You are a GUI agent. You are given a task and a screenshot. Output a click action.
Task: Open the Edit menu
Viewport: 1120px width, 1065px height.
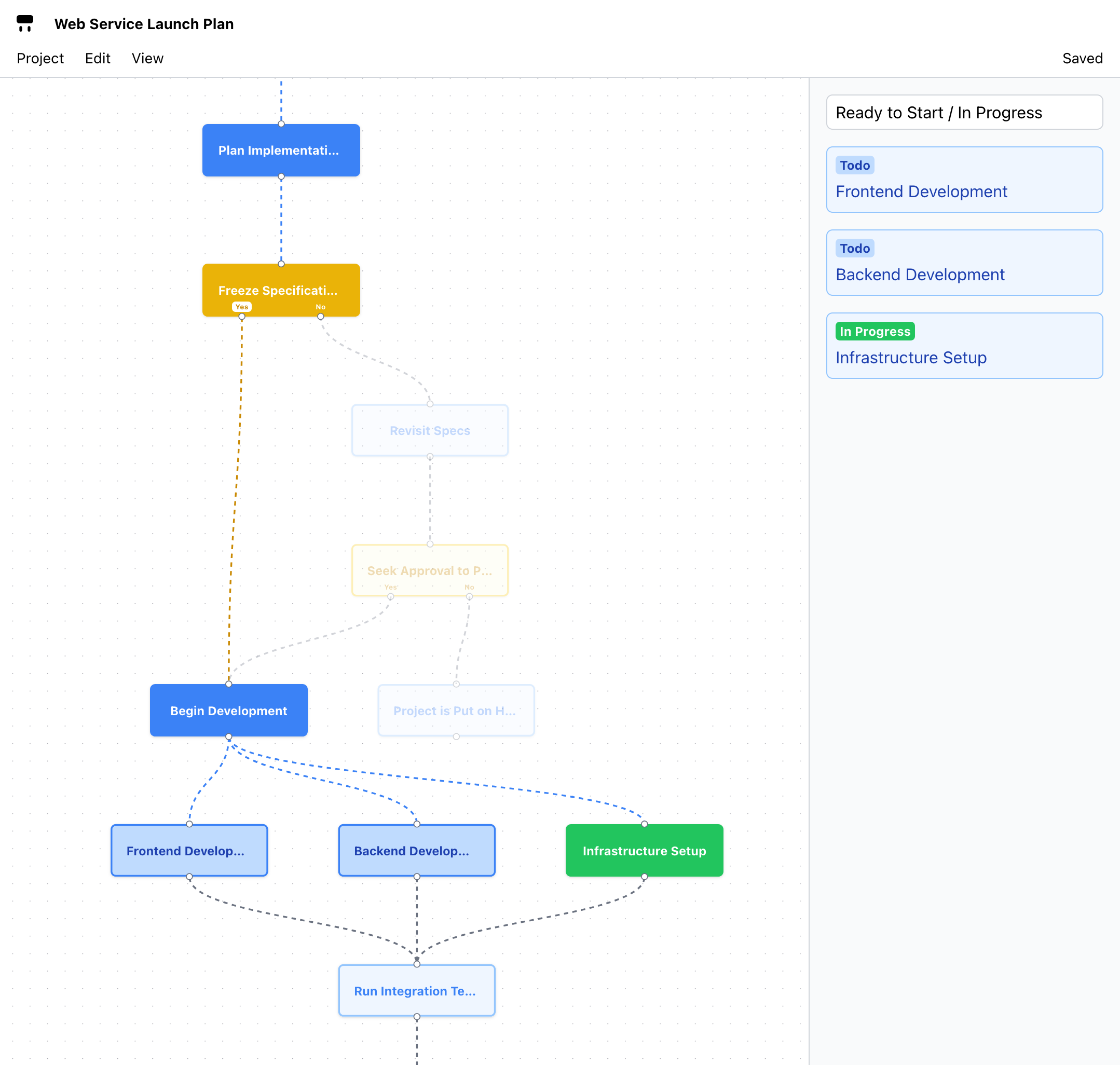tap(98, 59)
